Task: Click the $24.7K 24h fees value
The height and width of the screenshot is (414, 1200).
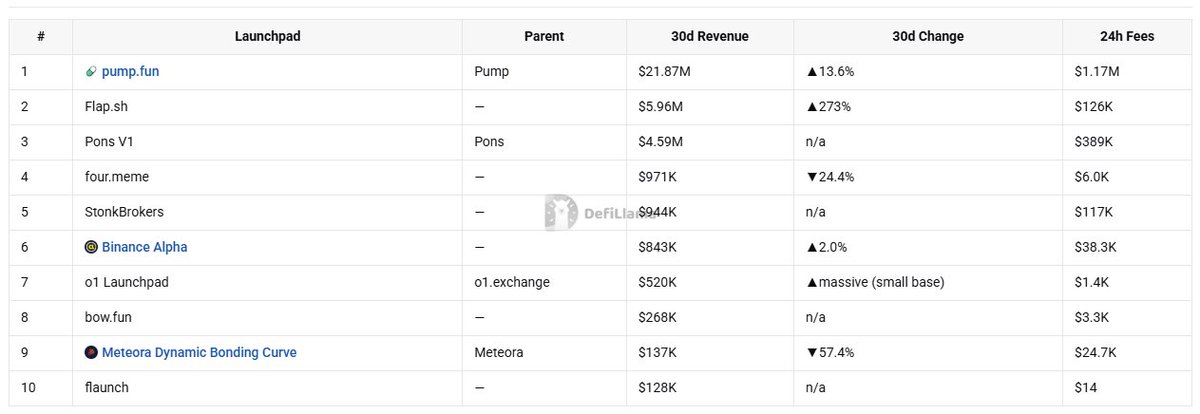Action: [x=1095, y=352]
